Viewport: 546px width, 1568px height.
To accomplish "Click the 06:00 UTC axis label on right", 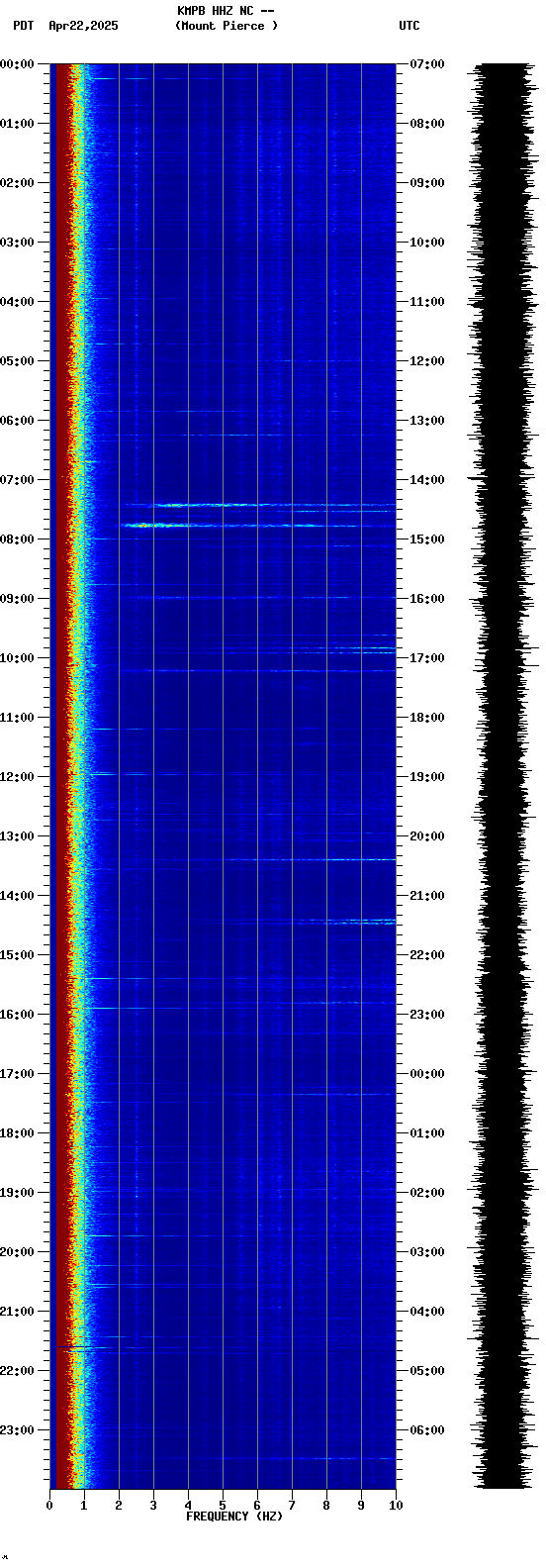I will pos(427,1430).
